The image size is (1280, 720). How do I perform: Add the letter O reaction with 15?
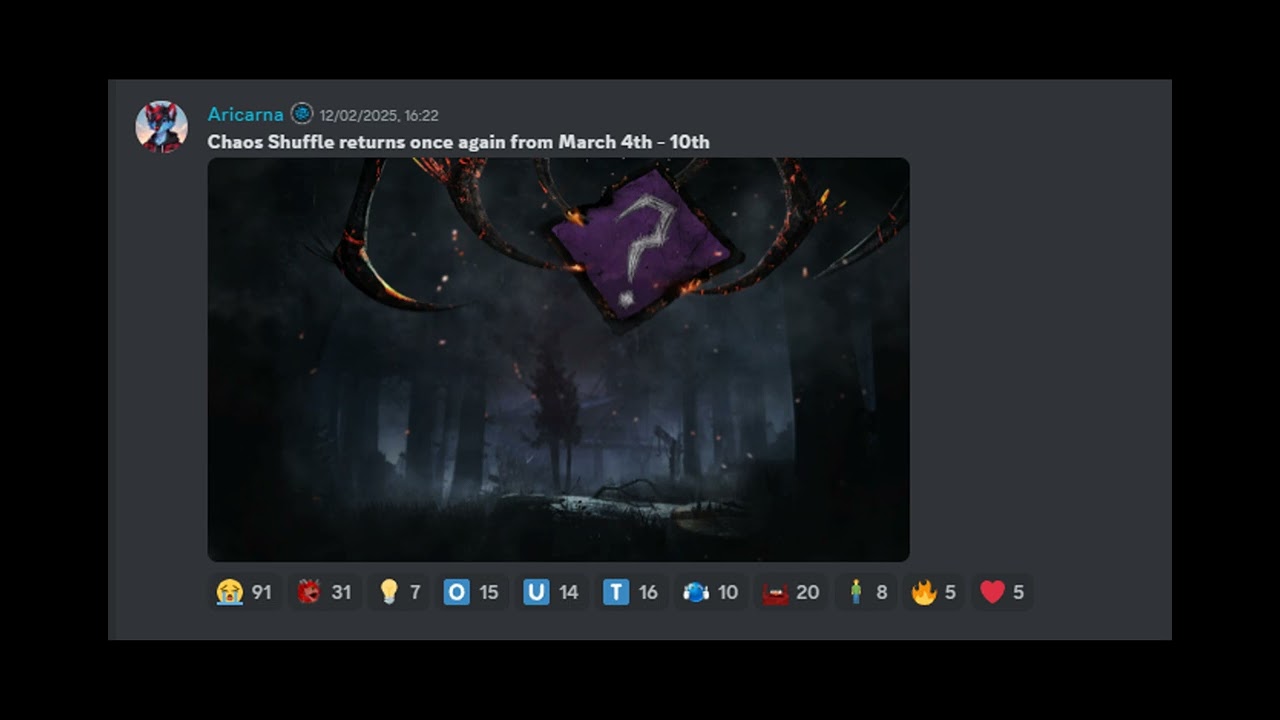[472, 592]
